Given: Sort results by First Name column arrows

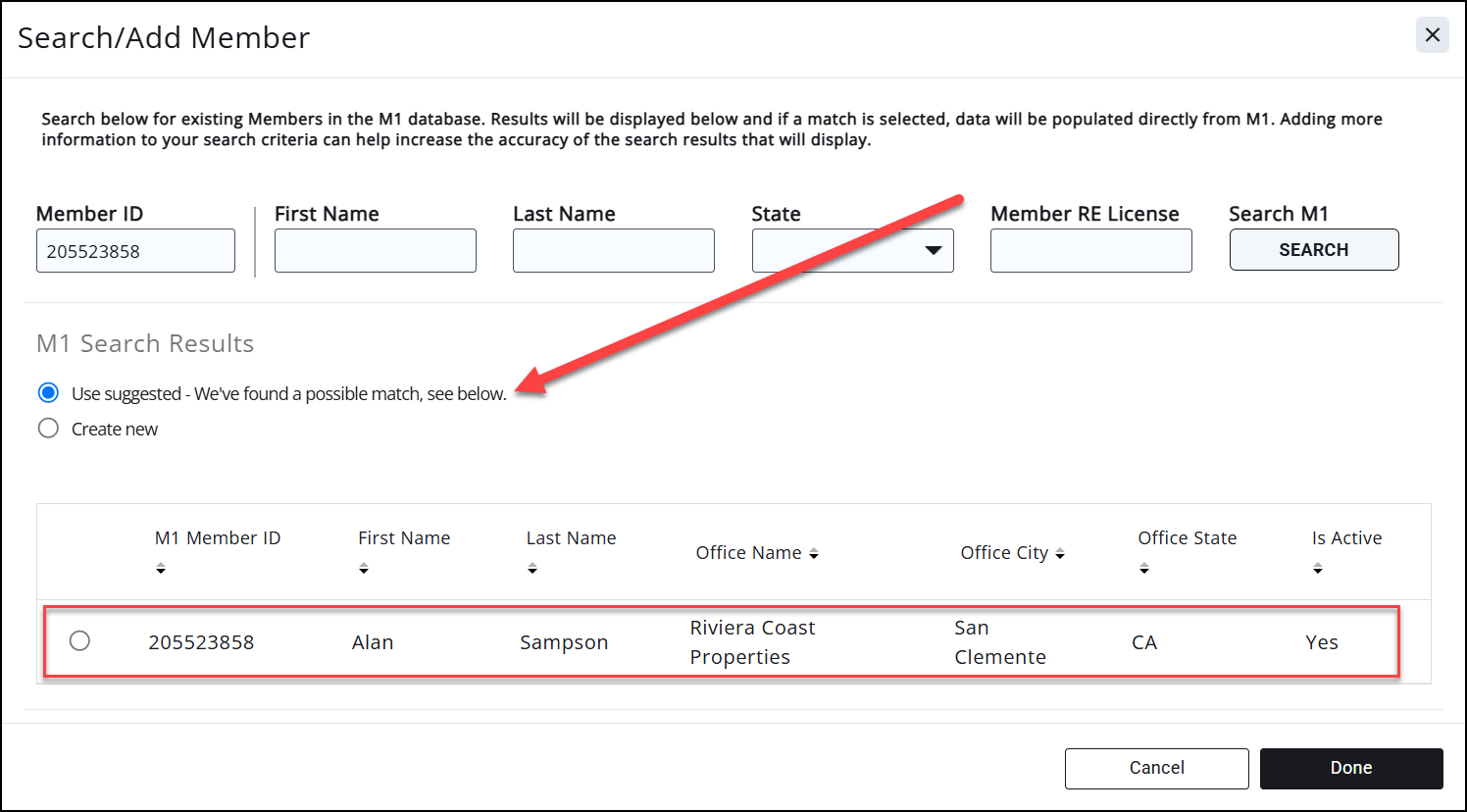Looking at the screenshot, I should (x=364, y=569).
